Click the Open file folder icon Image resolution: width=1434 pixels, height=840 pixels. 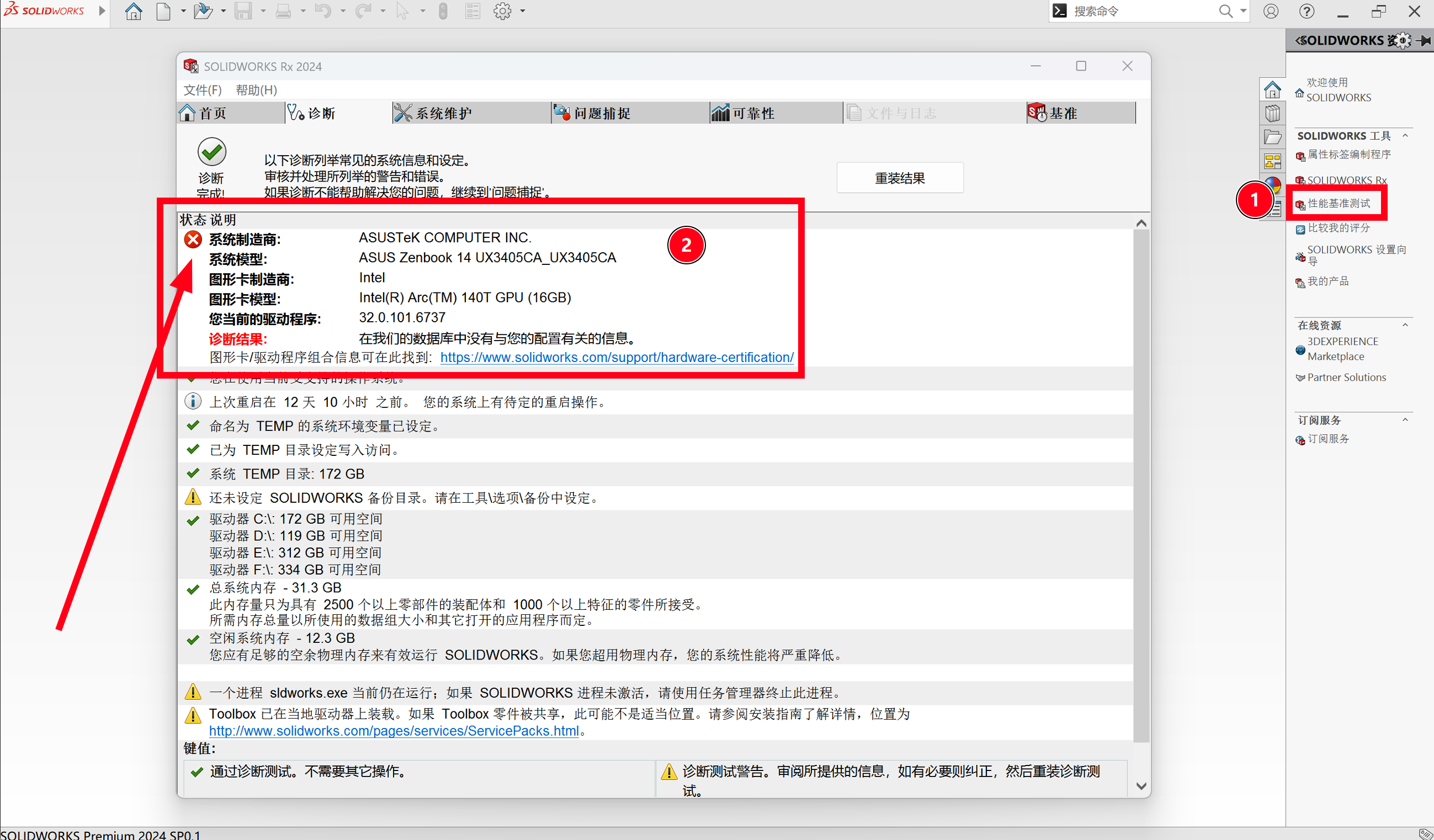(x=203, y=12)
